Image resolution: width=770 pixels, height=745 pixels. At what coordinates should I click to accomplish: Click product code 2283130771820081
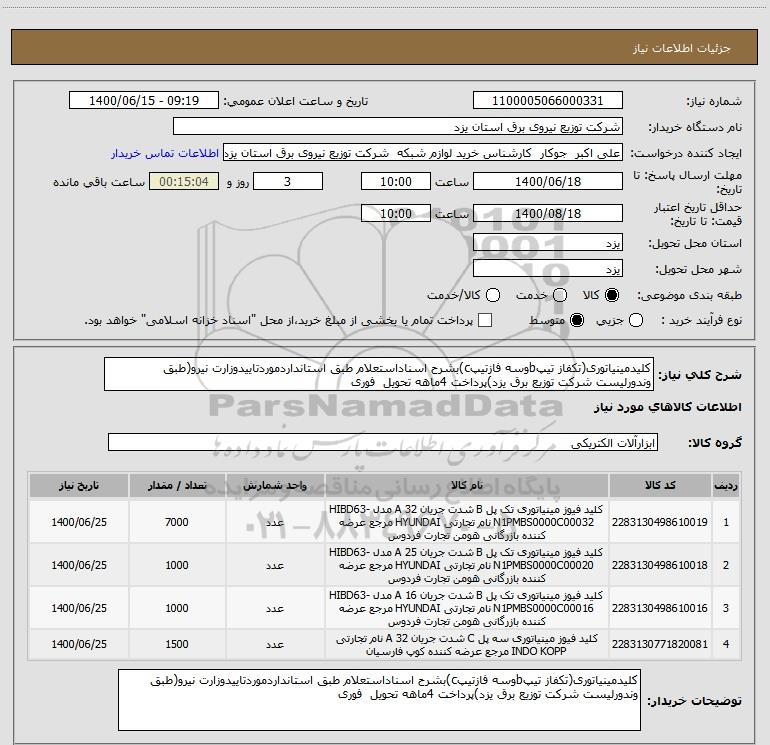coord(660,644)
